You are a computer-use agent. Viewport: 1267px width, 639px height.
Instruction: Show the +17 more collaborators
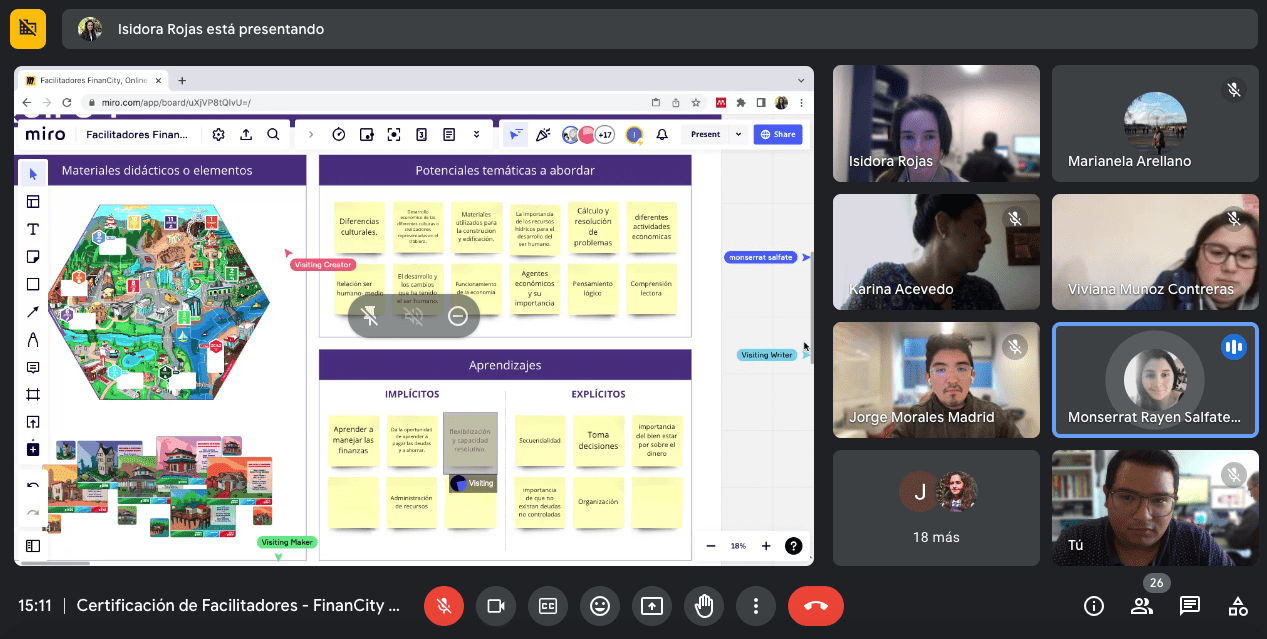(x=605, y=134)
